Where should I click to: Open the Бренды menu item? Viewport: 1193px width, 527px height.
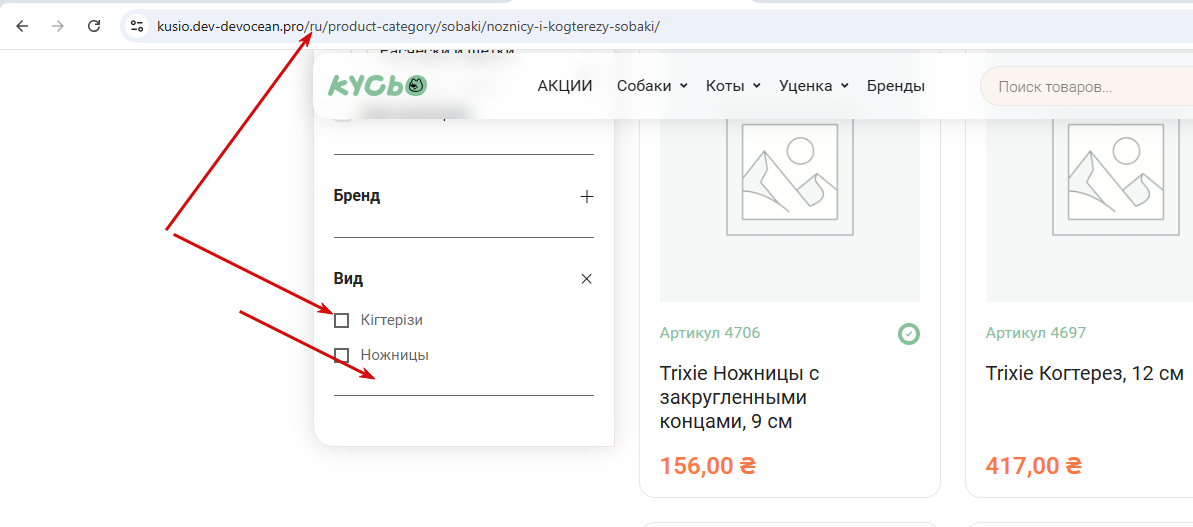[x=895, y=86]
